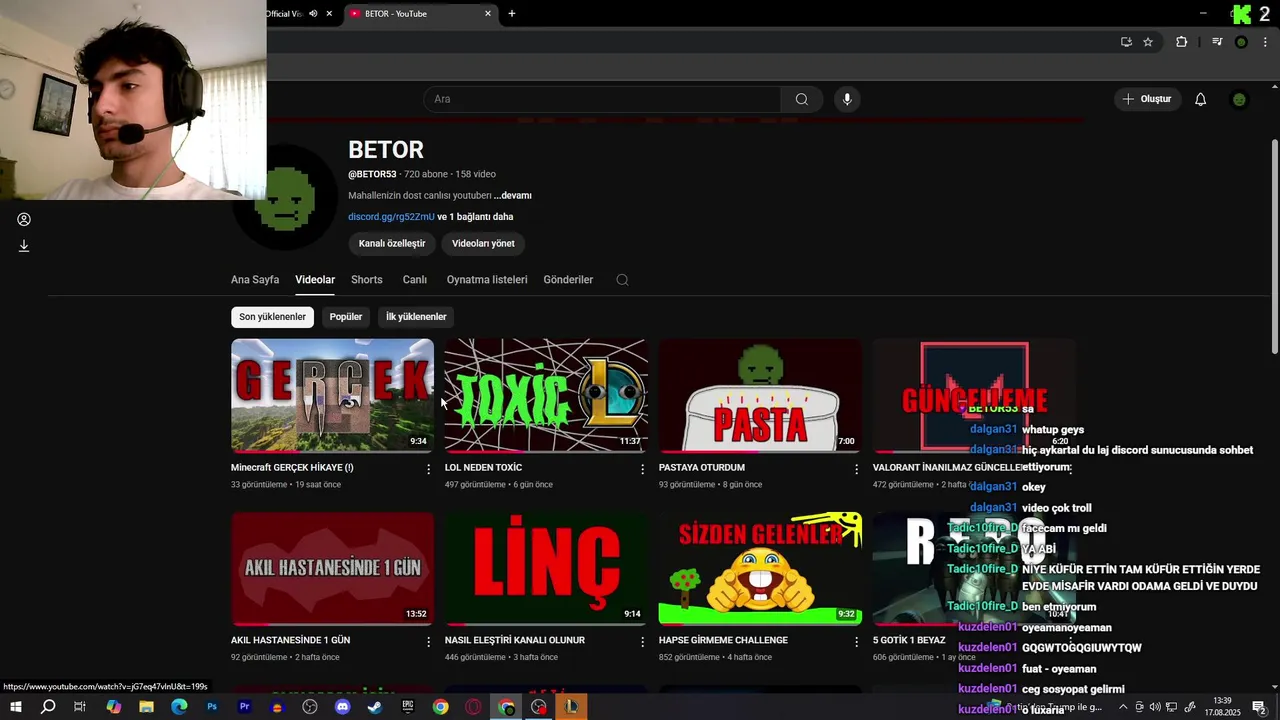This screenshot has width=1280, height=720.
Task: Open Windows search from taskbar
Action: pos(48,707)
